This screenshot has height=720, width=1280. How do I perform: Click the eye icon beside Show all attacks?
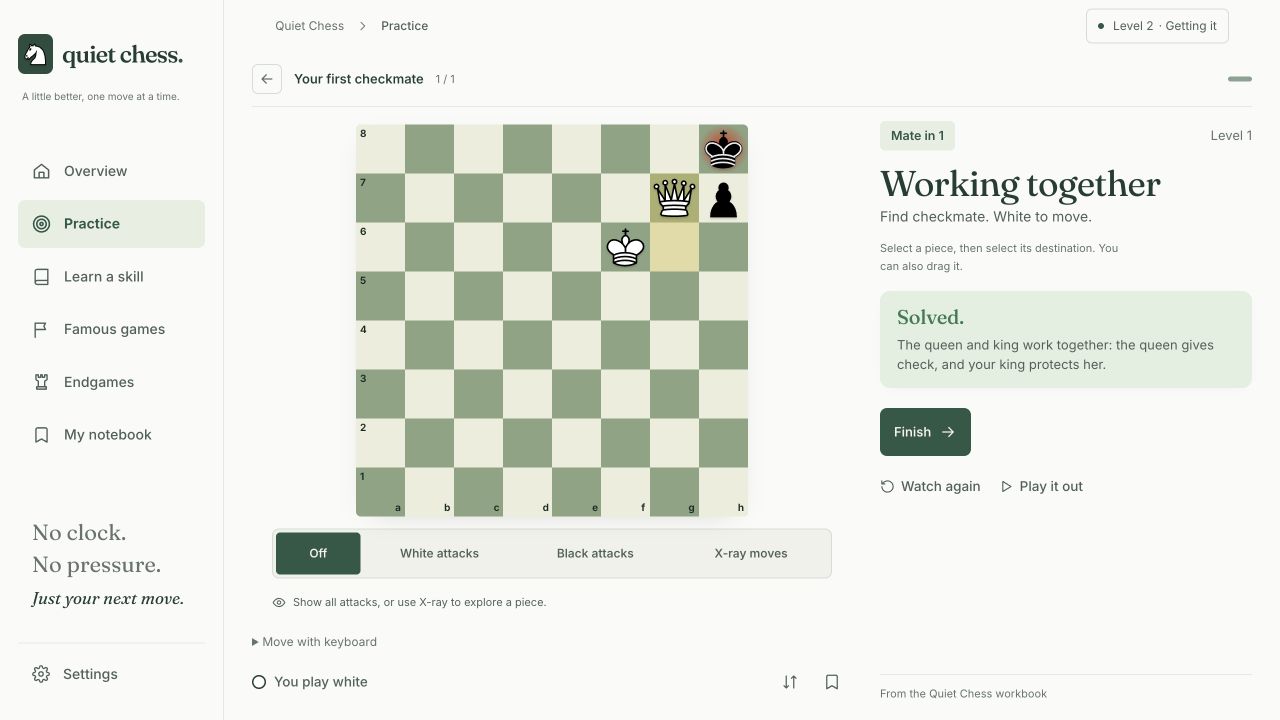pos(279,603)
